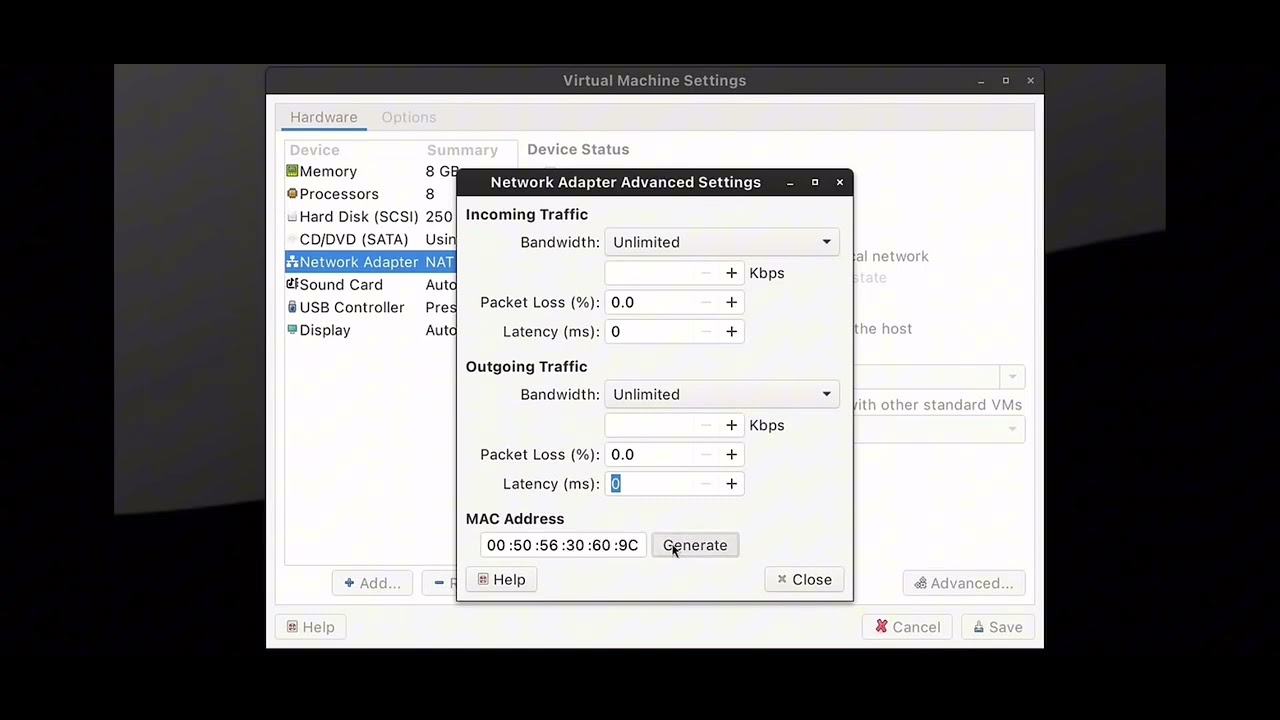
Task: Open the Outgoing Traffic Bandwidth dropdown
Action: [722, 394]
